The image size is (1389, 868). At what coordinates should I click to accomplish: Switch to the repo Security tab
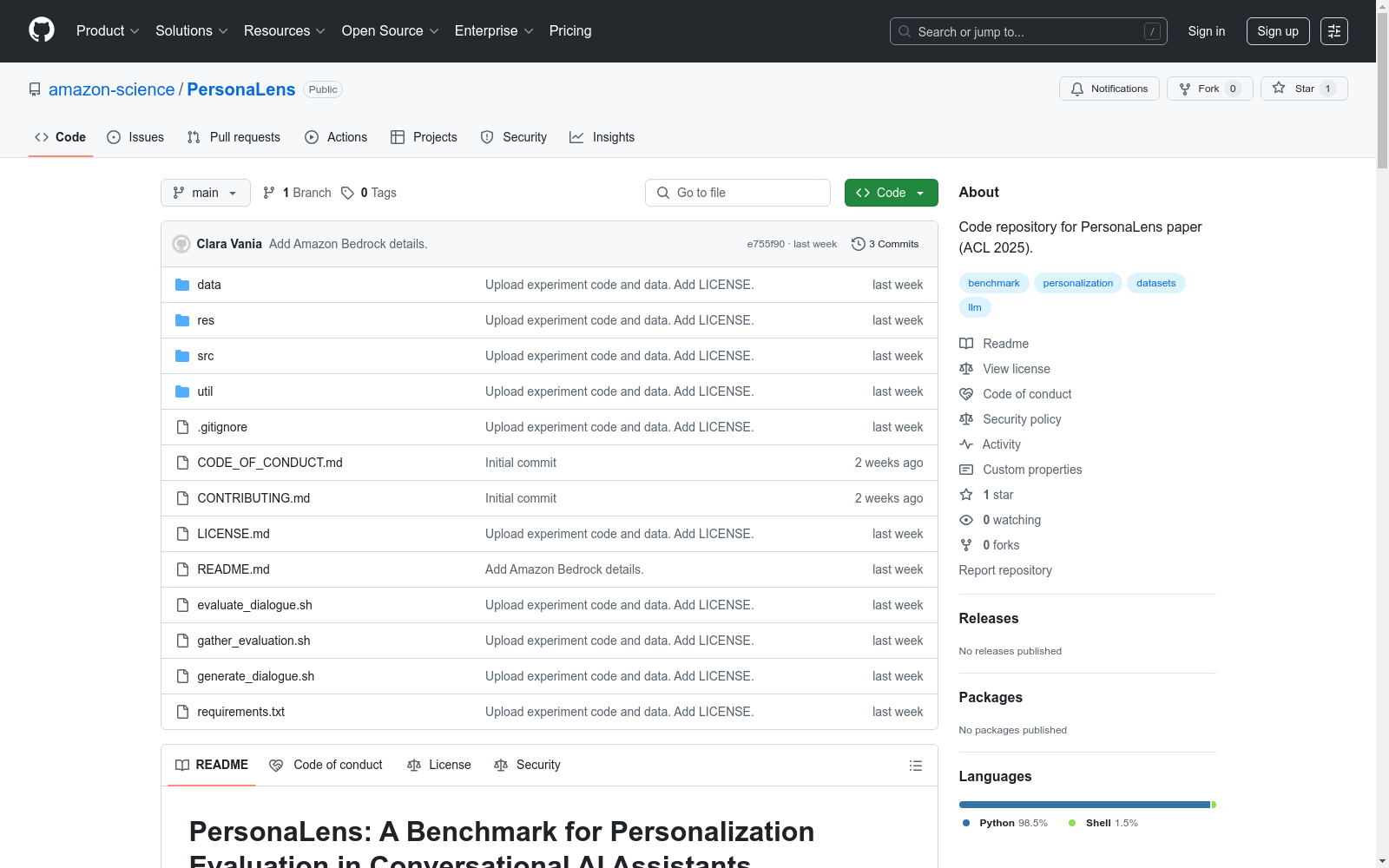click(514, 137)
